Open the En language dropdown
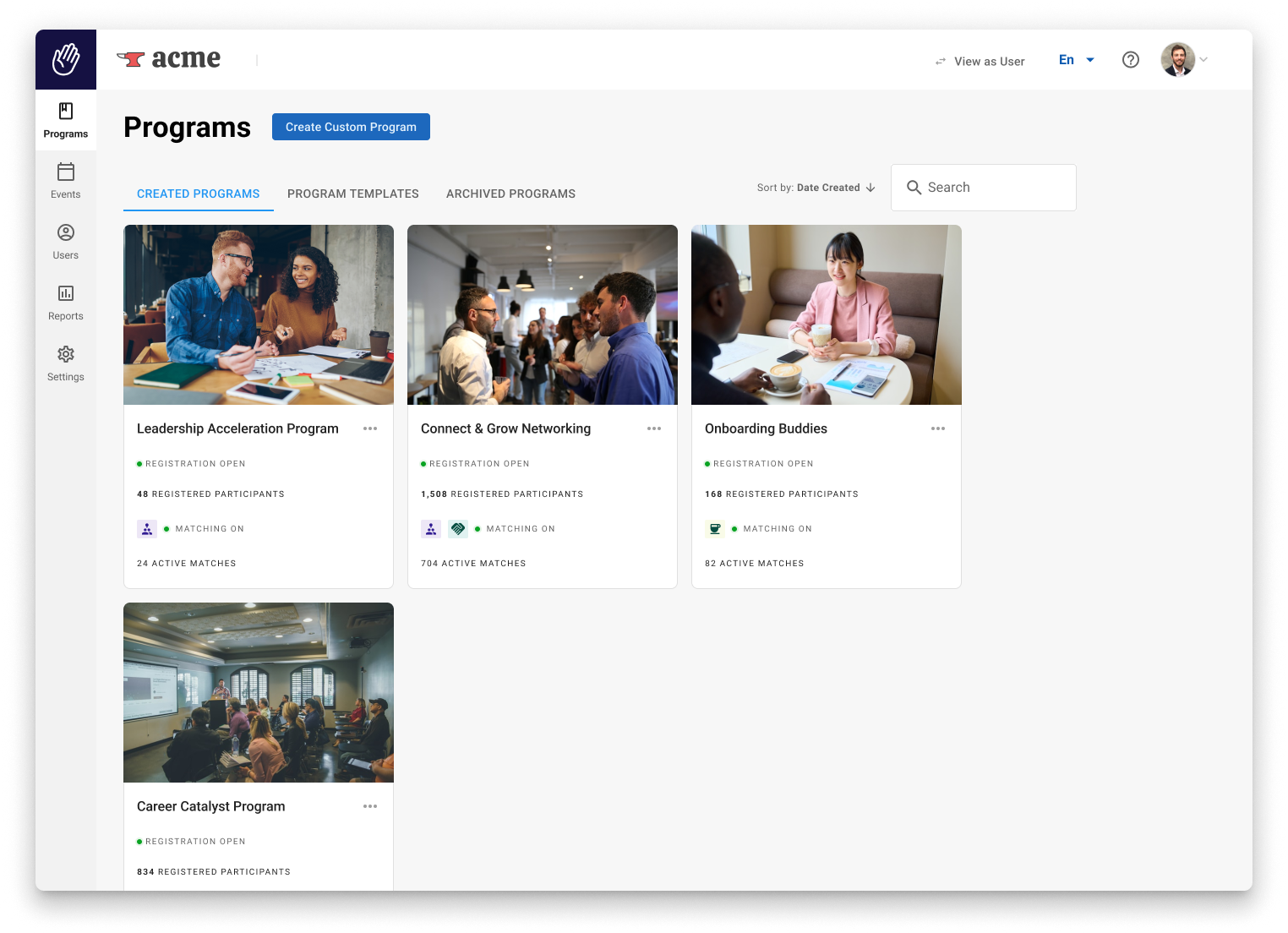Screen dimensions: 1288x933 pyautogui.click(x=1077, y=60)
